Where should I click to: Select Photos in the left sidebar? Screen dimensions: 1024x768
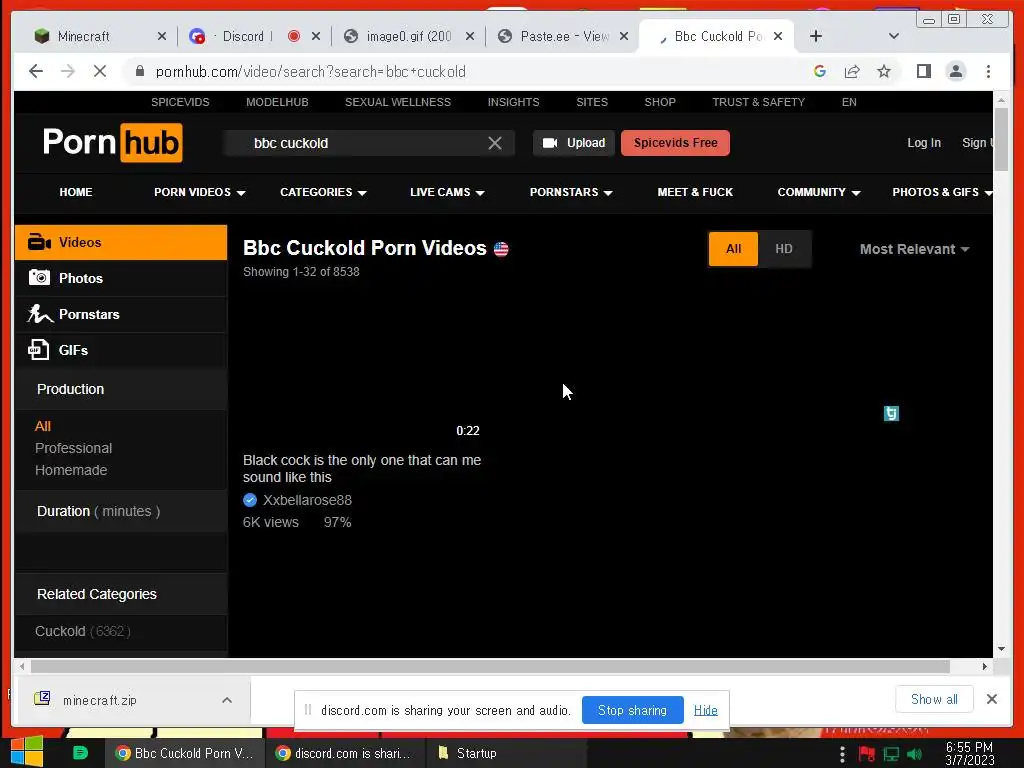pyautogui.click(x=121, y=278)
